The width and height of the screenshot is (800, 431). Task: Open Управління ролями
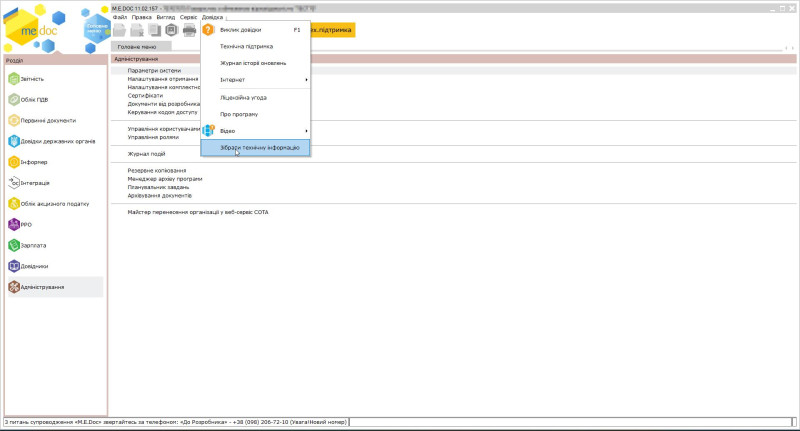[153, 137]
